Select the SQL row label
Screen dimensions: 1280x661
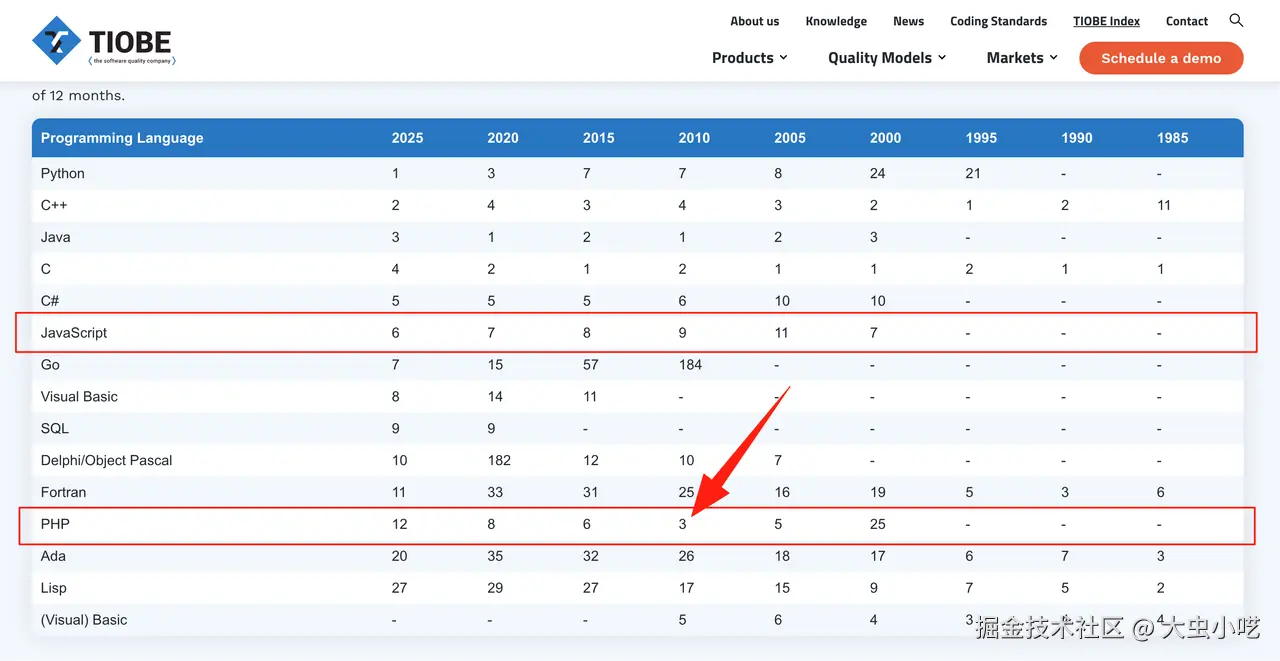coord(55,428)
